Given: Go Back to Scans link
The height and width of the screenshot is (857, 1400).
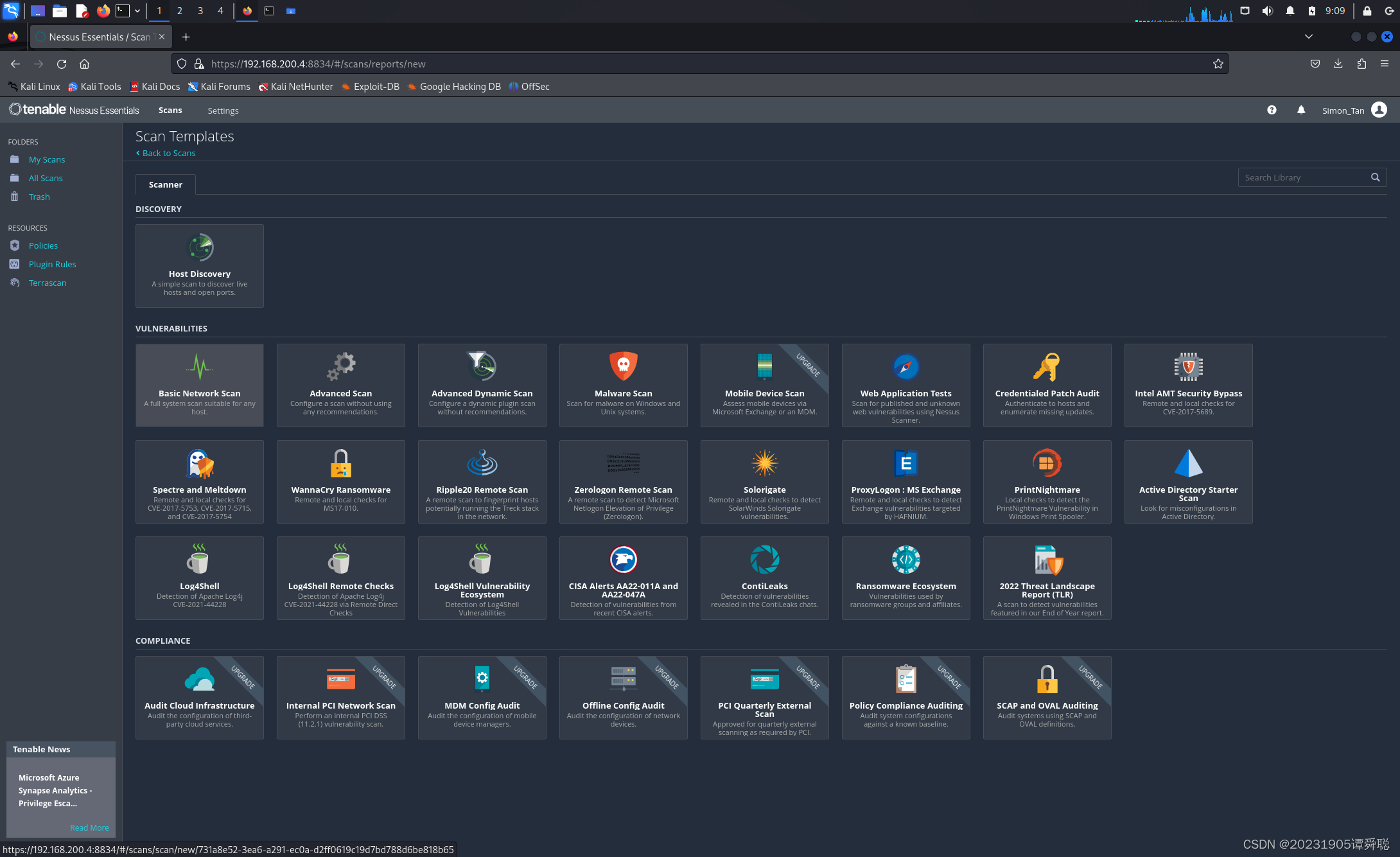Looking at the screenshot, I should 166,153.
